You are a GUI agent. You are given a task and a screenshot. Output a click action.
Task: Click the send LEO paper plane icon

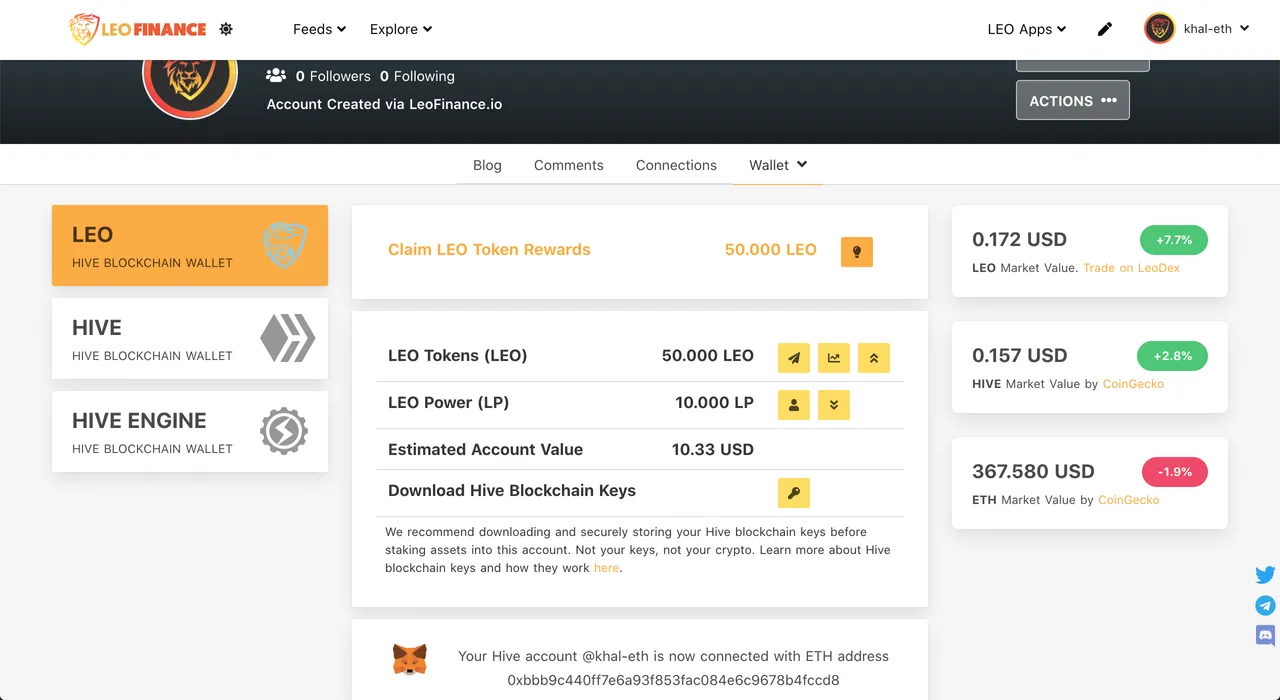[794, 358]
